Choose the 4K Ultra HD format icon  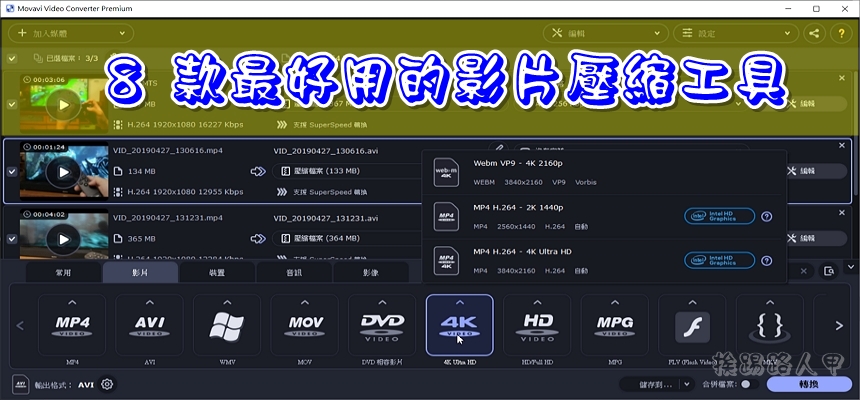(x=460, y=325)
